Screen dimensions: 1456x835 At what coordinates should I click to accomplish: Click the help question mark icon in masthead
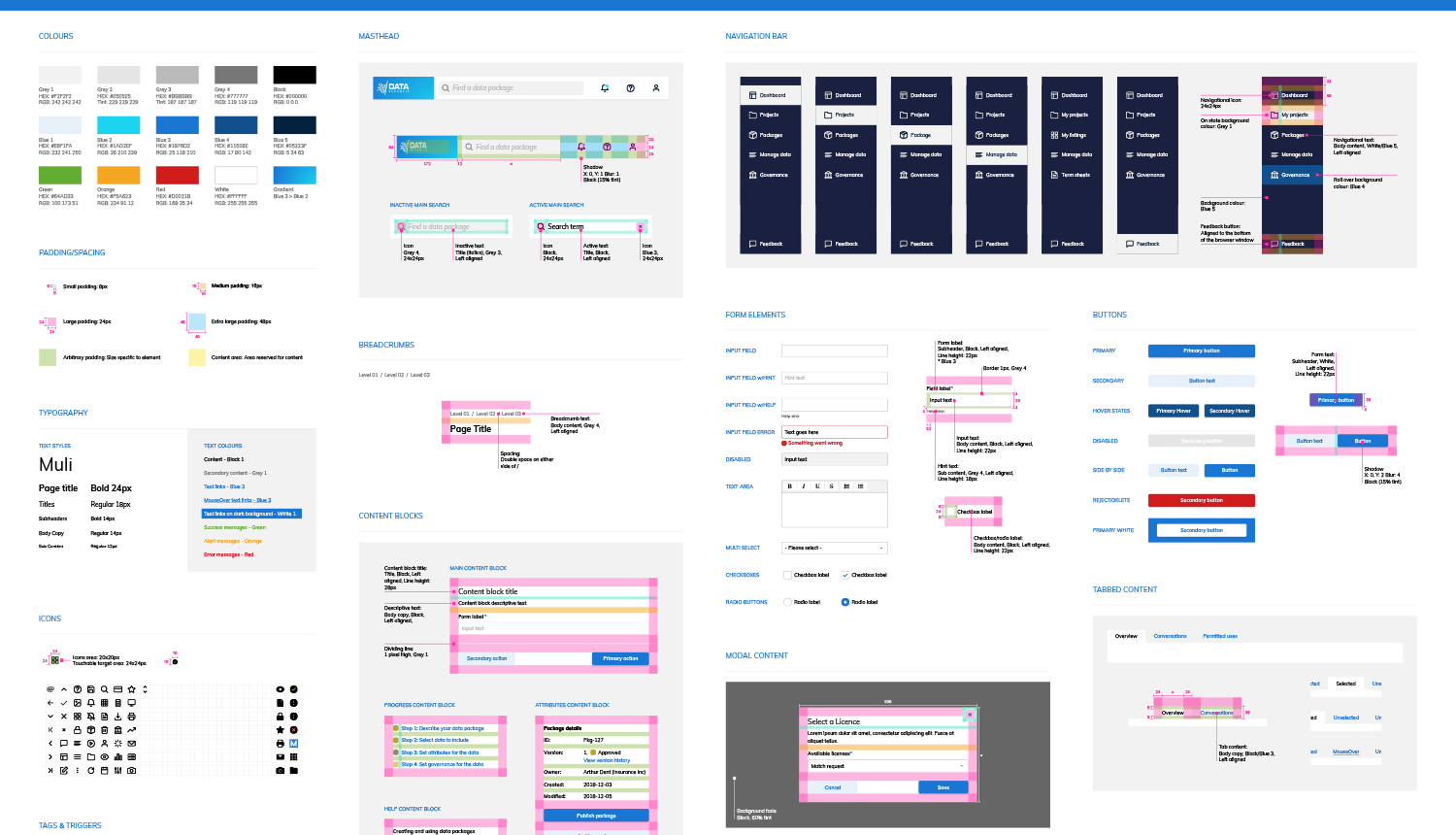click(631, 88)
